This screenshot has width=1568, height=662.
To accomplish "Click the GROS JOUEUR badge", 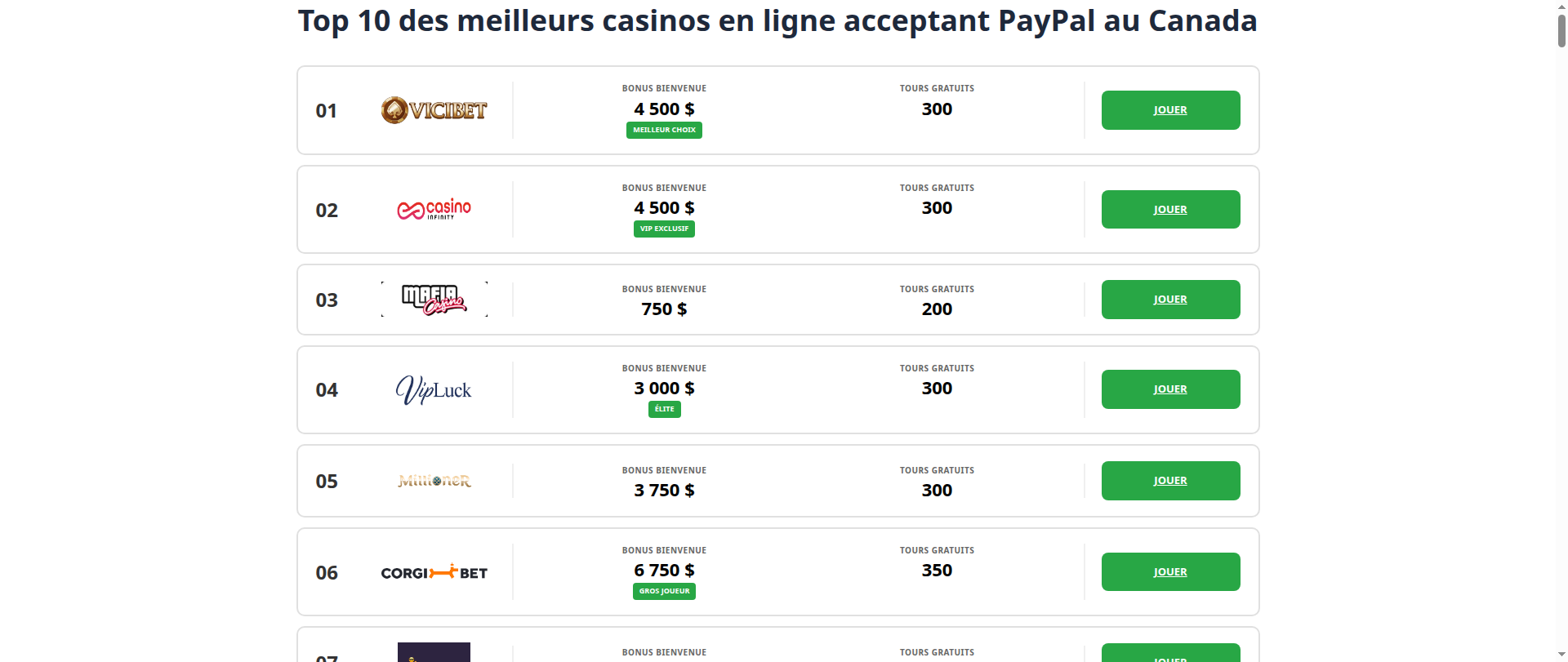I will tap(664, 591).
